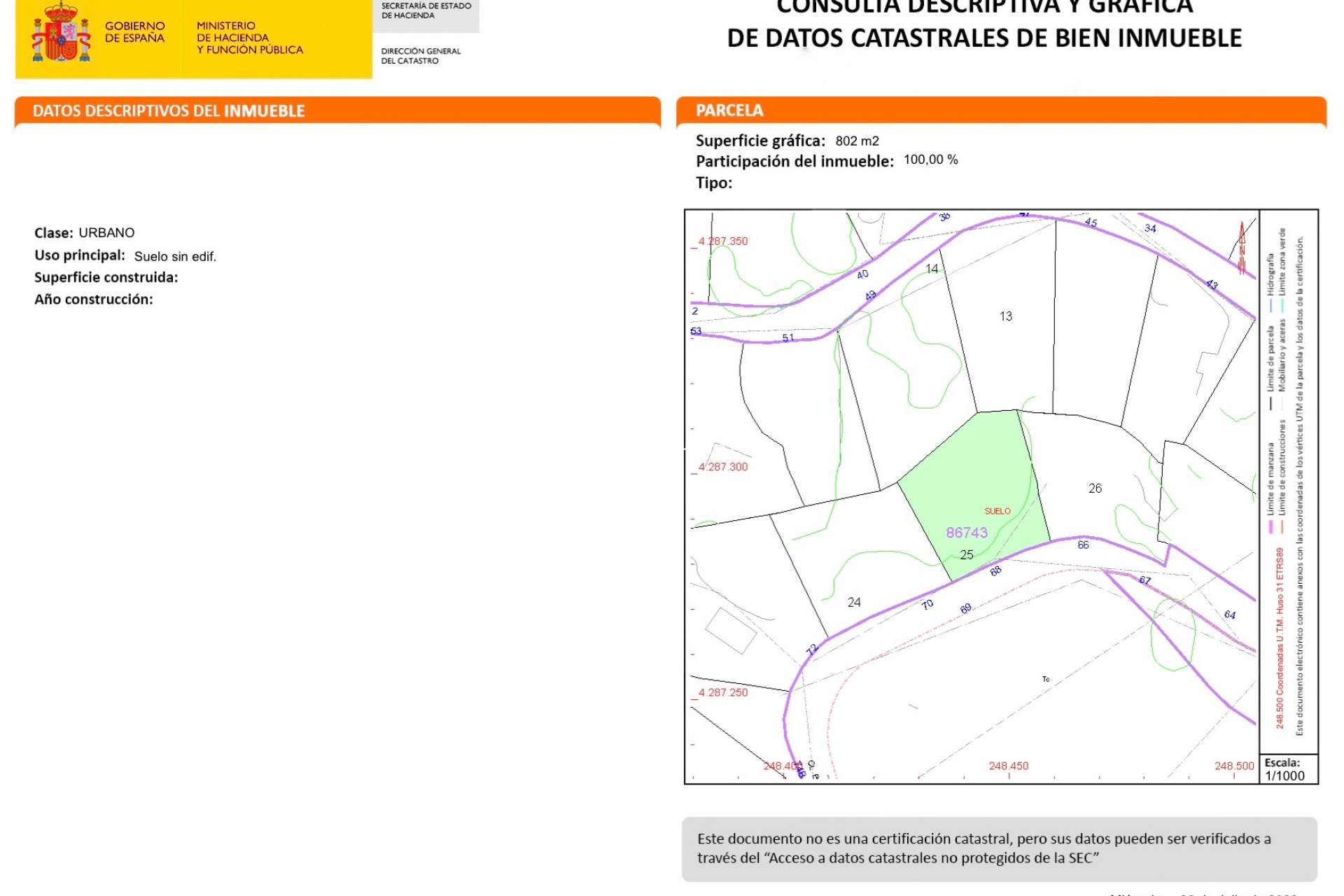Click the Spanish coat of arms emblem
The image size is (1344, 896).
click(59, 35)
